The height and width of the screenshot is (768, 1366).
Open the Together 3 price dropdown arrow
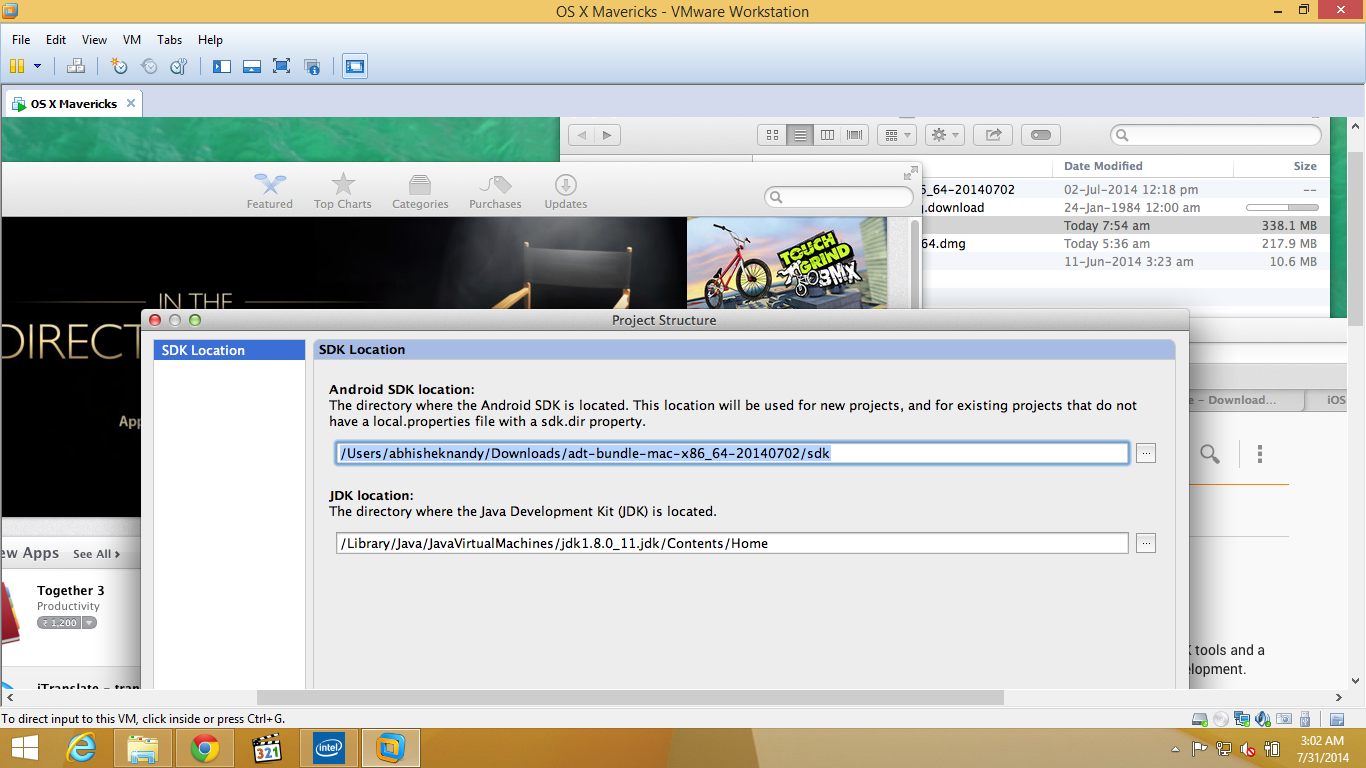(89, 623)
